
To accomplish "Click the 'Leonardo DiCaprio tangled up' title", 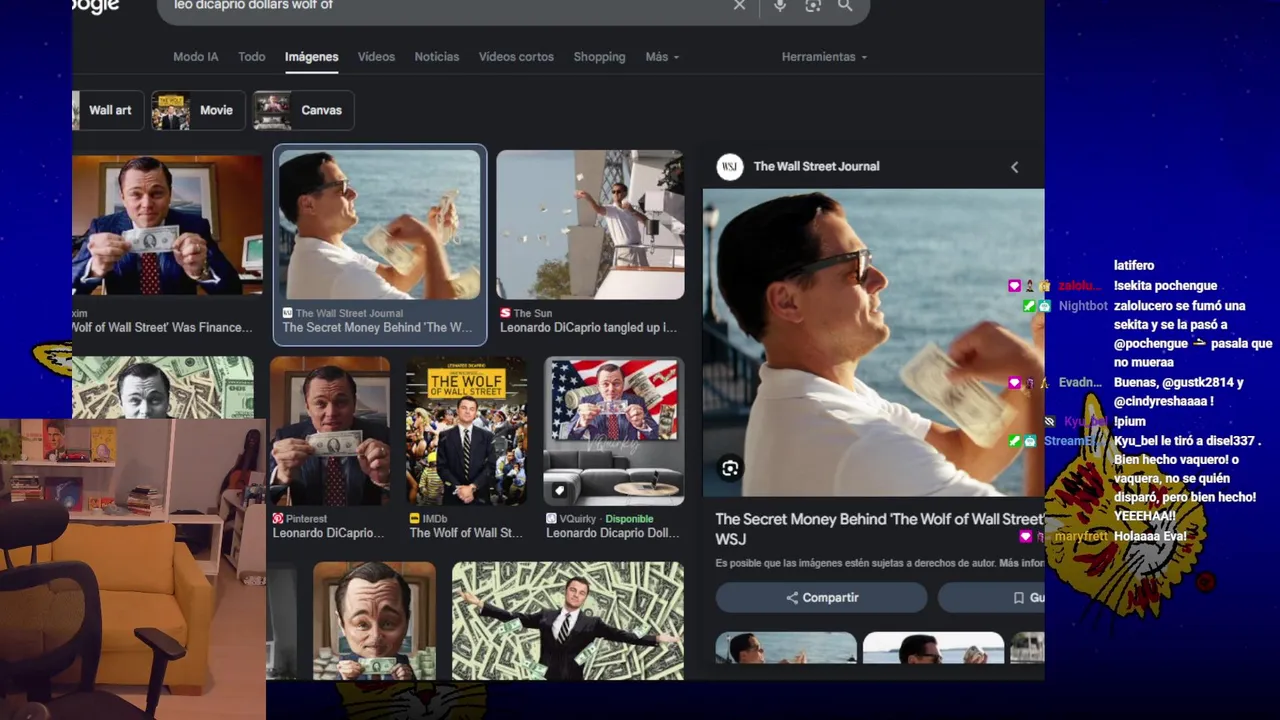I will point(588,327).
